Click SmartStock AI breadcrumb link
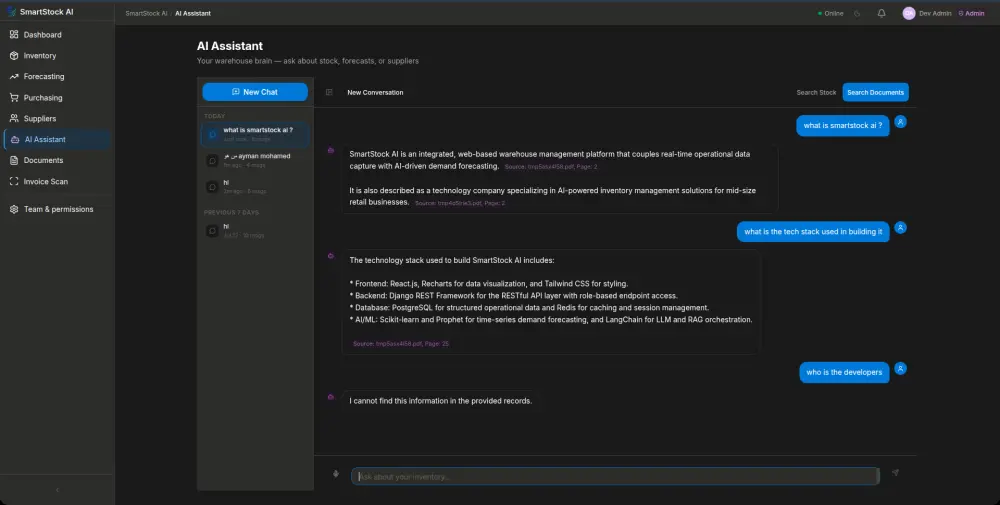1000x505 pixels. coord(146,13)
